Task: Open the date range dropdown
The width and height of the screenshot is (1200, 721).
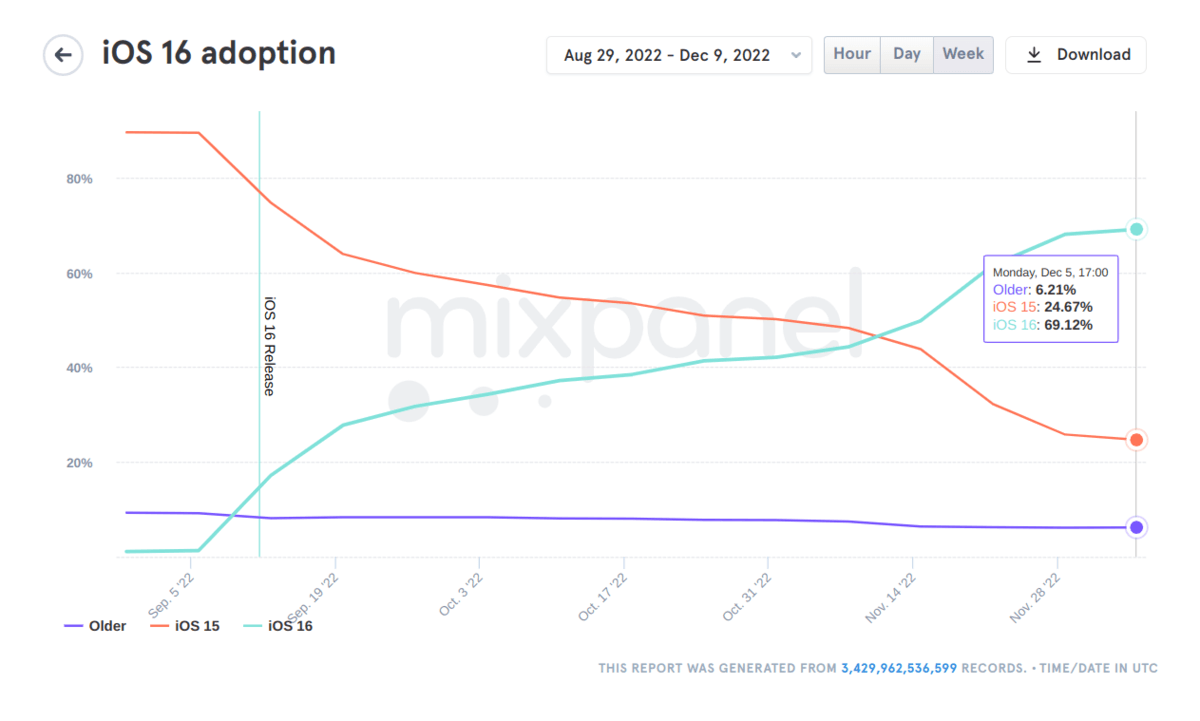Action: tap(667, 55)
